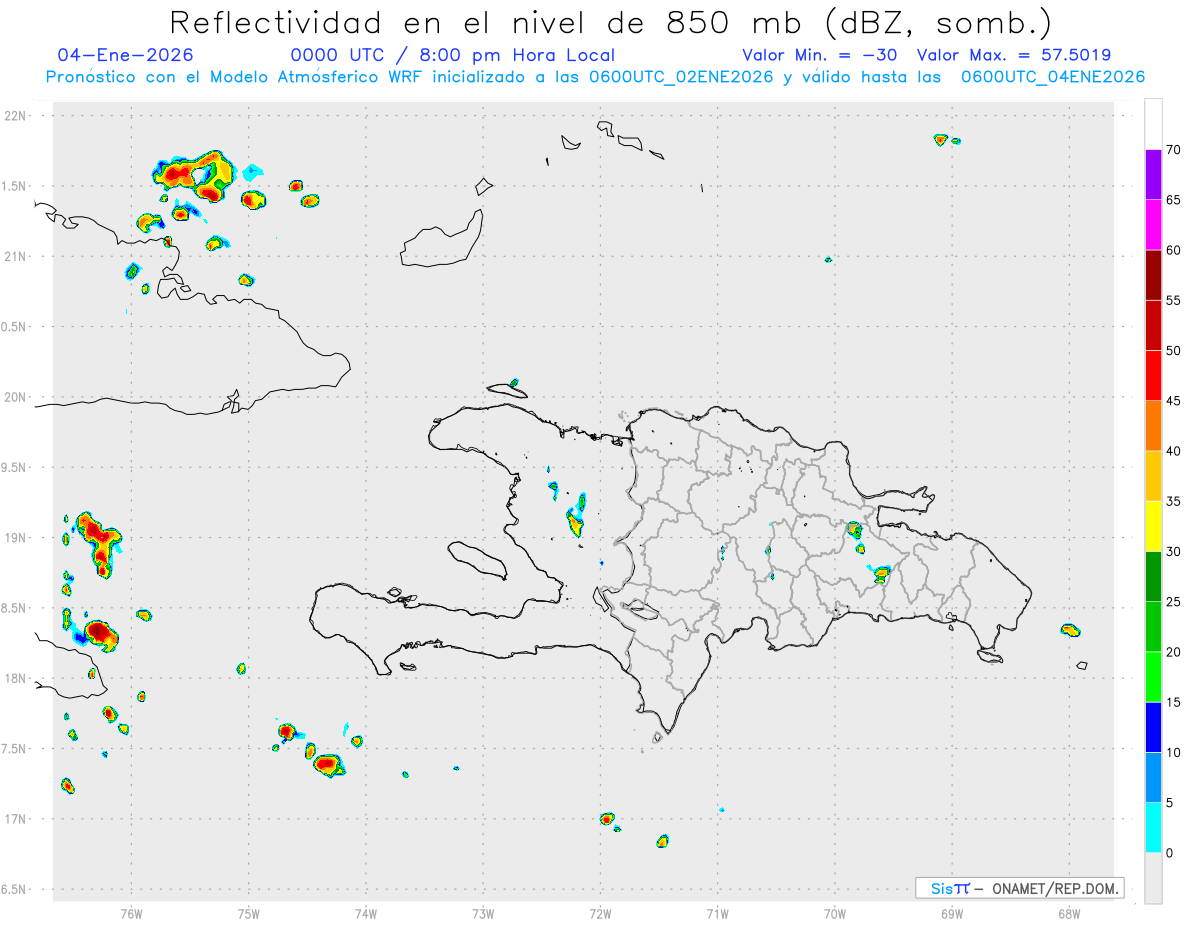Viewport: 1200px width, 927px height.
Task: Click the 74W longitude label
Action: click(x=365, y=913)
